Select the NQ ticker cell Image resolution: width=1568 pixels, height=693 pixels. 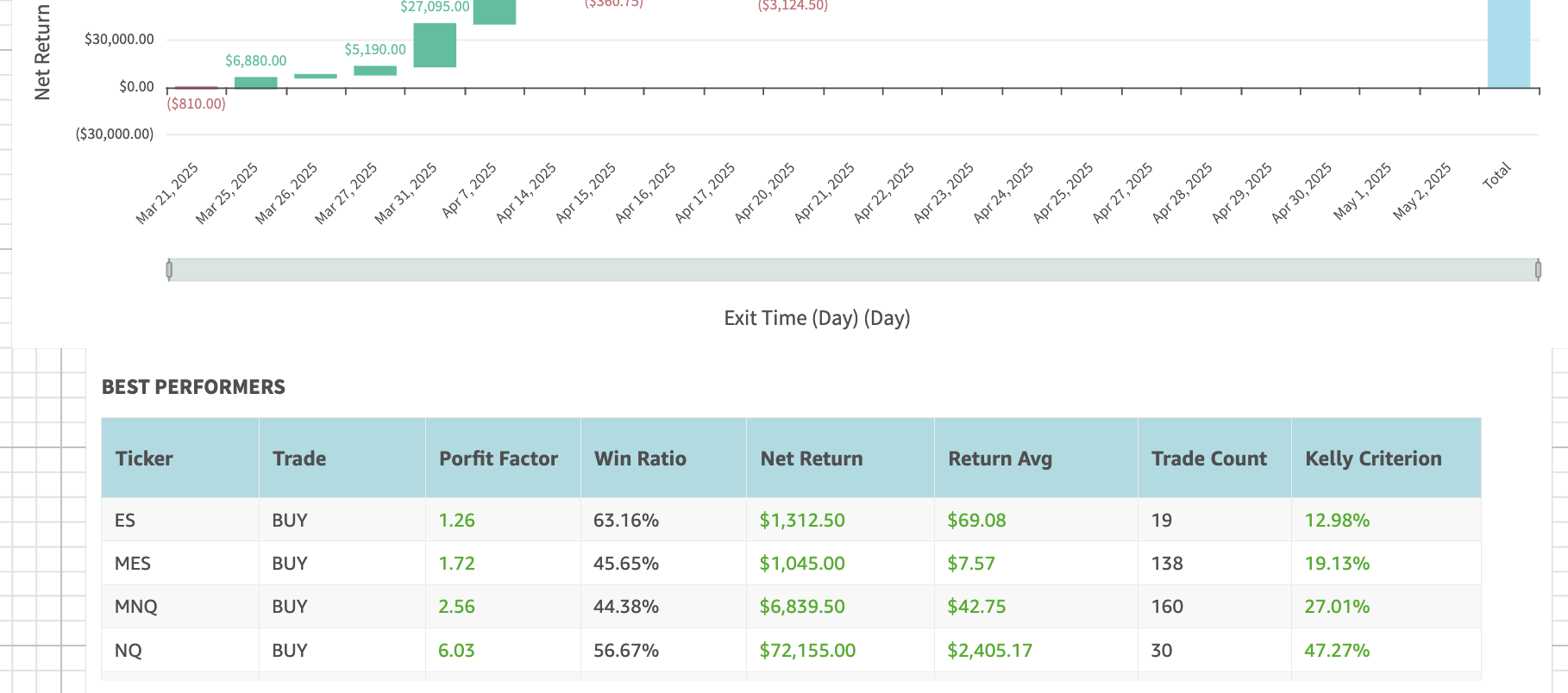[128, 651]
